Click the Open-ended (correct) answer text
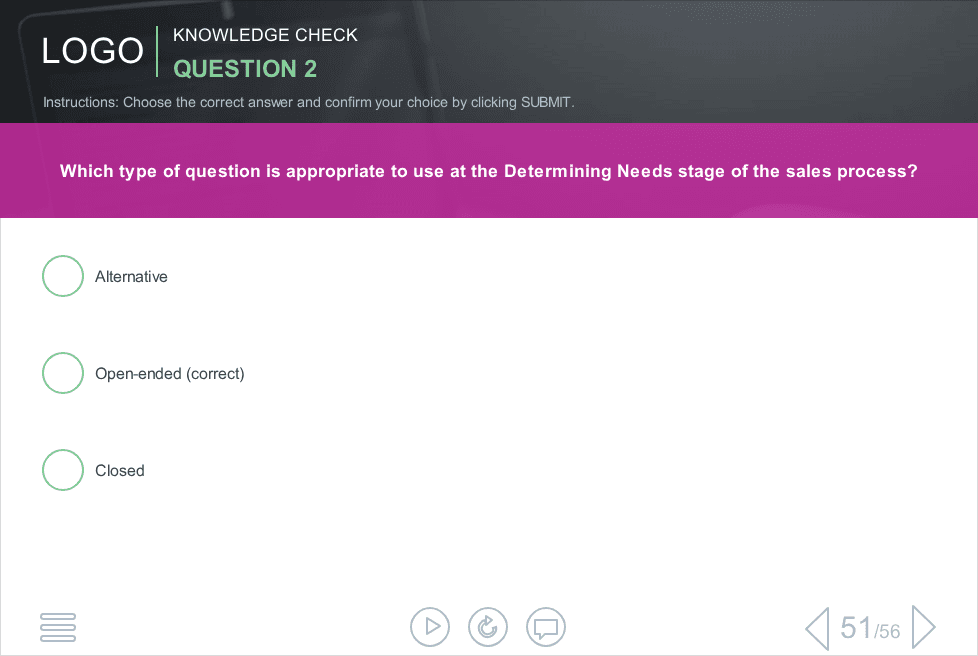The width and height of the screenshot is (978, 656). point(170,374)
